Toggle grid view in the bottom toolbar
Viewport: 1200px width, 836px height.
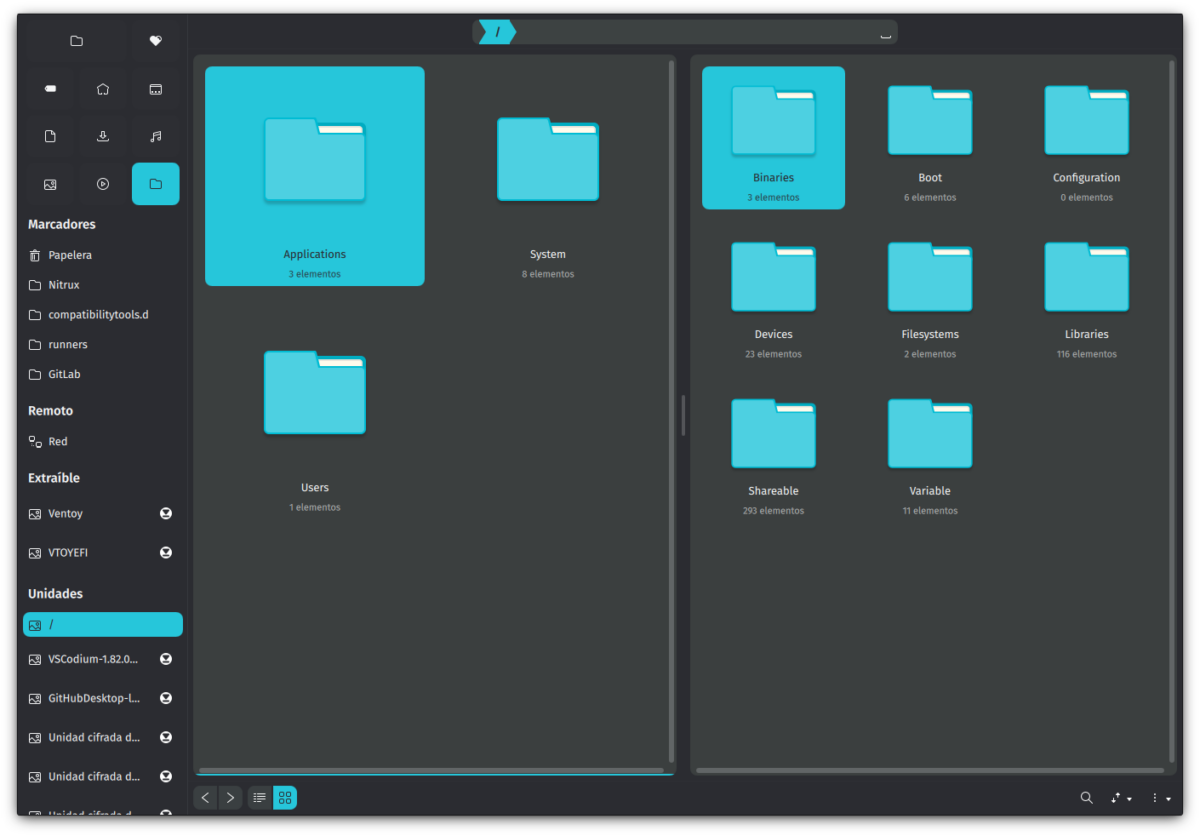284,797
